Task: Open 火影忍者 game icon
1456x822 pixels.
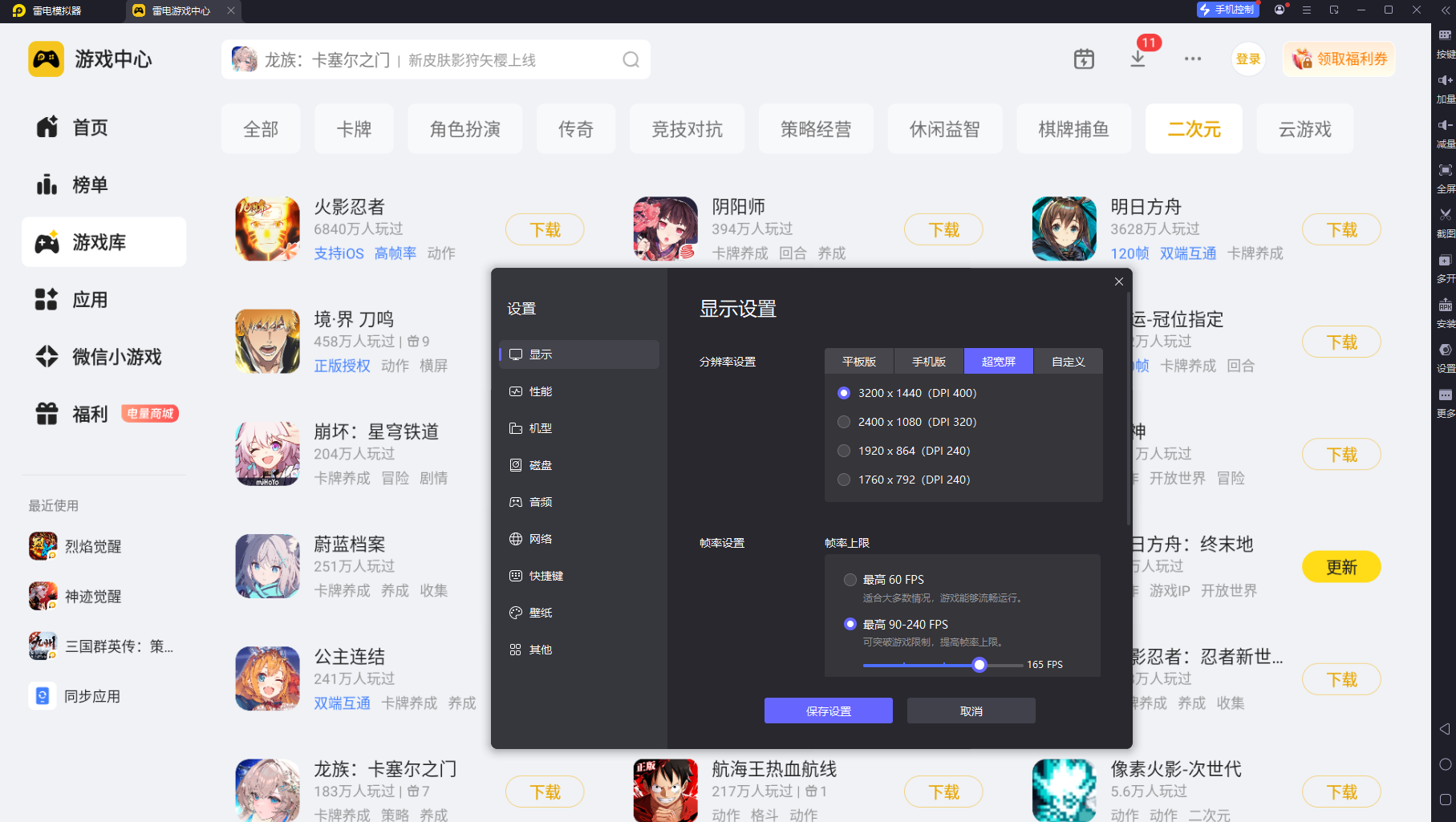Action: click(267, 229)
